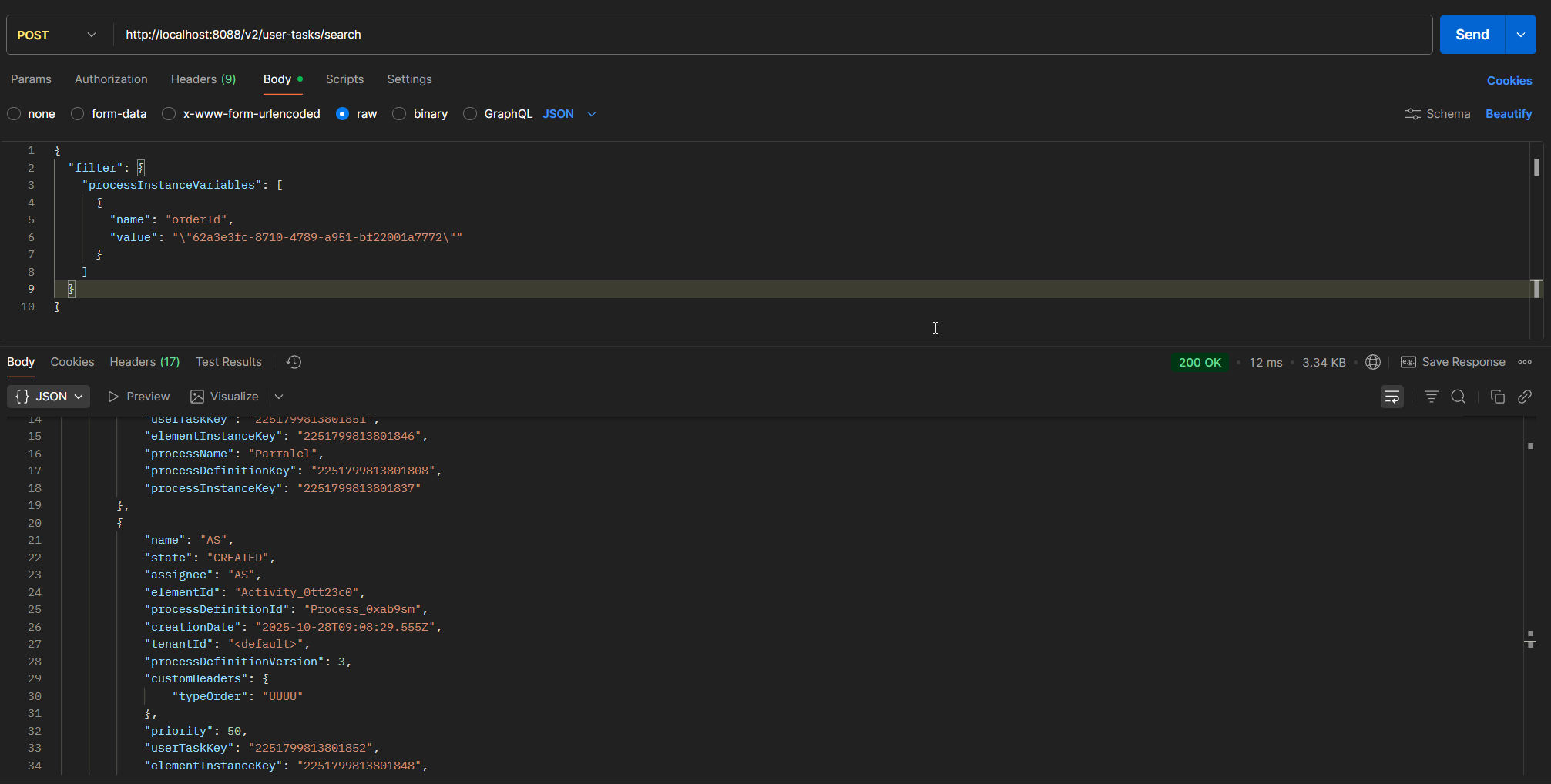This screenshot has height=784, width=1551.
Task: Toggle word wrap in response viewer
Action: coord(1392,397)
